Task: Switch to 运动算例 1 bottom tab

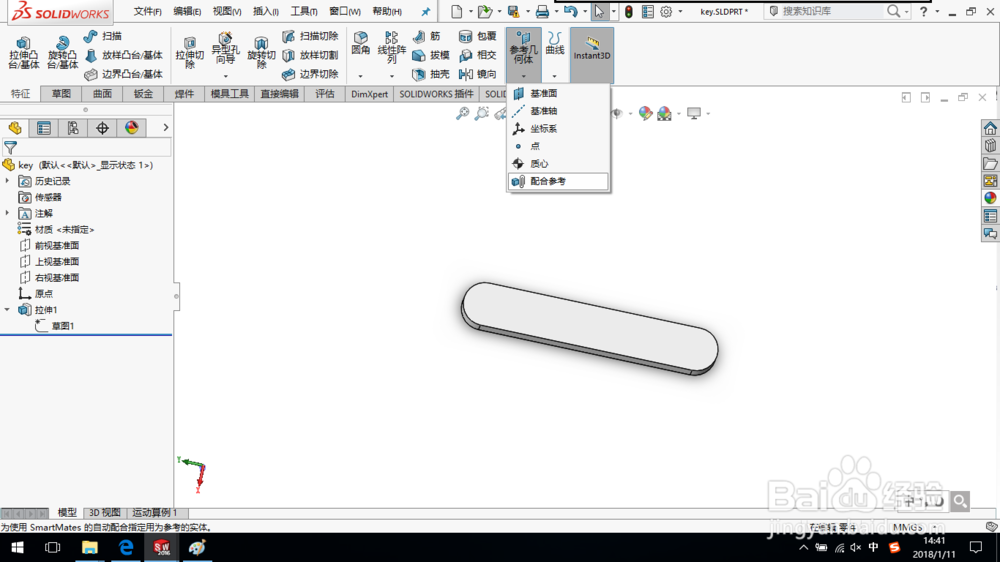Action: pyautogui.click(x=154, y=512)
